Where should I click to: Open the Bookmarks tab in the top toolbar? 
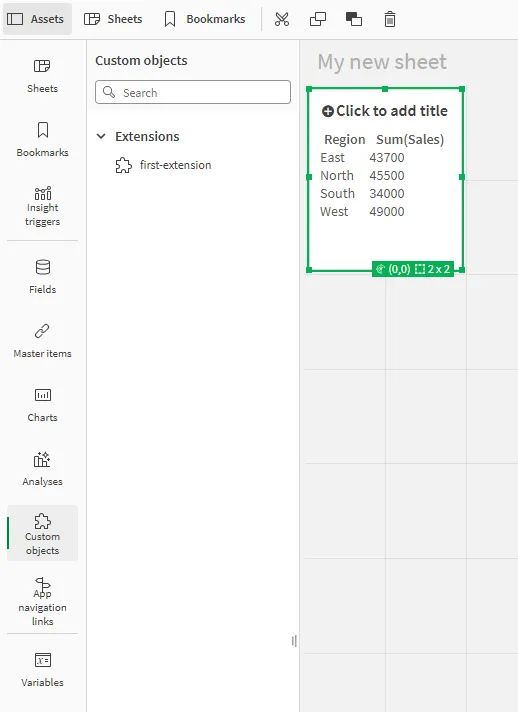coord(205,19)
